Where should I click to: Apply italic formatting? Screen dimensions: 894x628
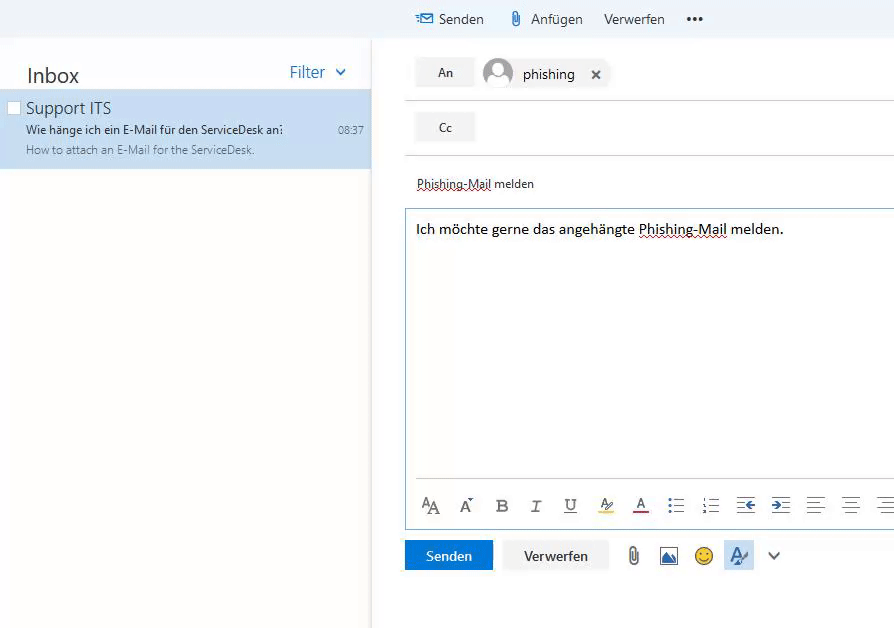536,506
